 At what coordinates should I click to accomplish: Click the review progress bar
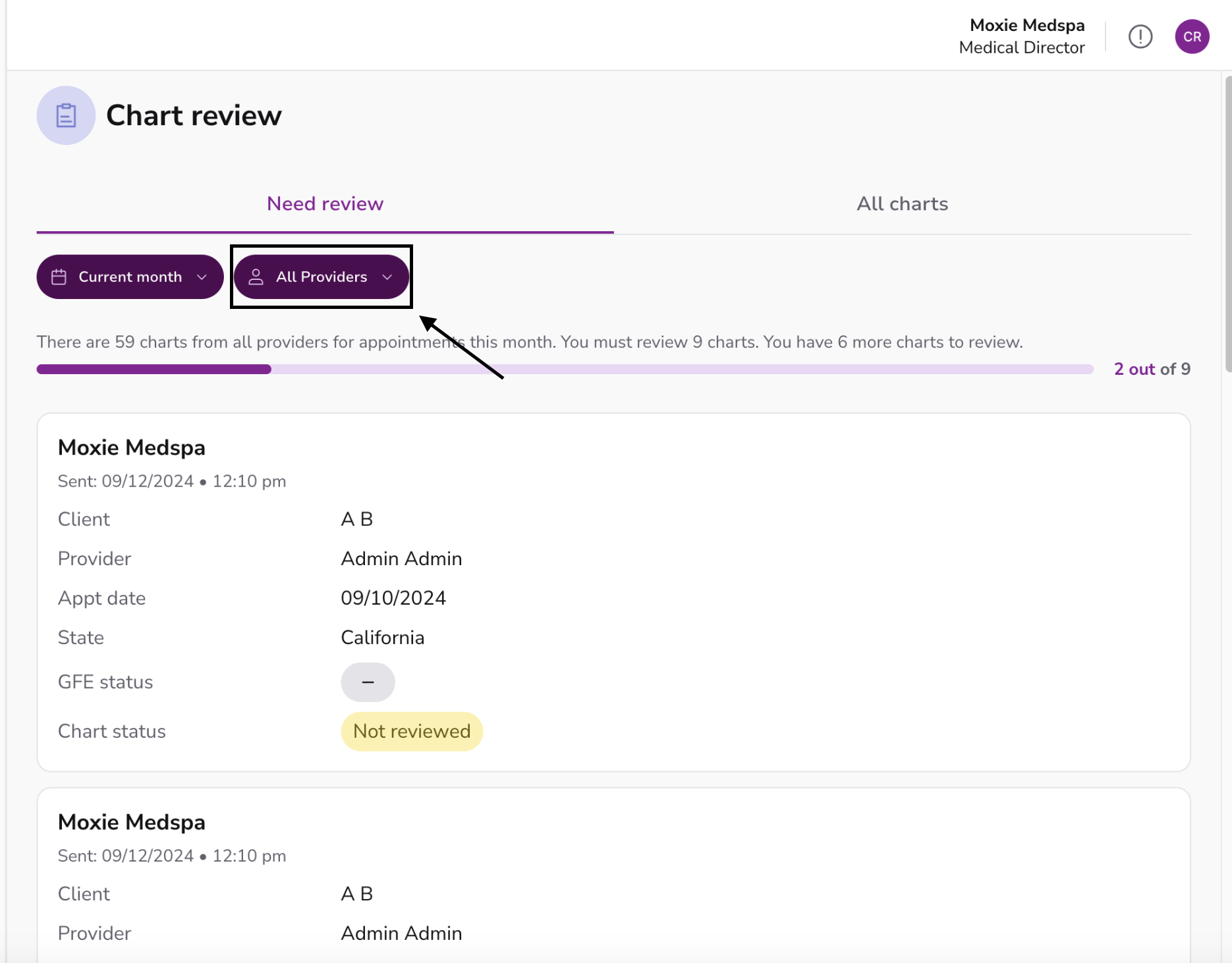tap(565, 370)
